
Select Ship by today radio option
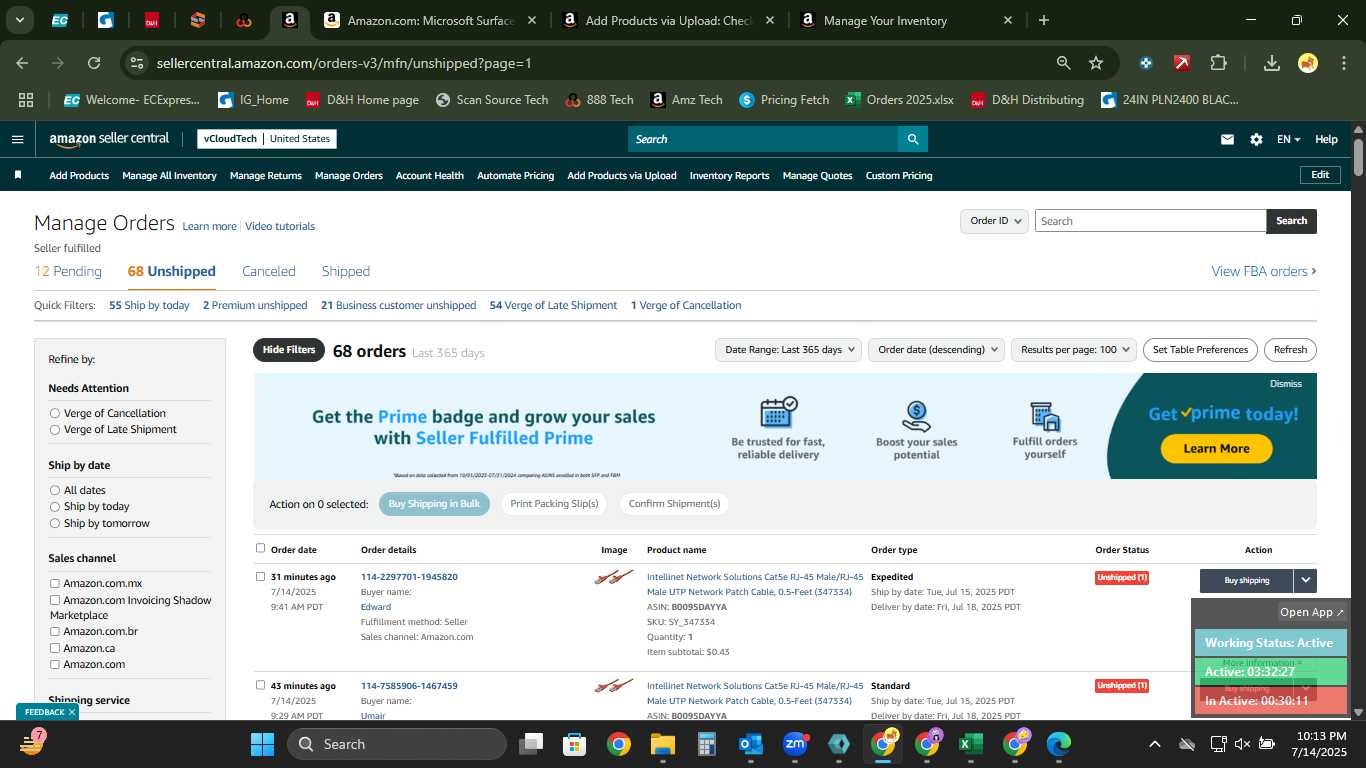coord(55,506)
